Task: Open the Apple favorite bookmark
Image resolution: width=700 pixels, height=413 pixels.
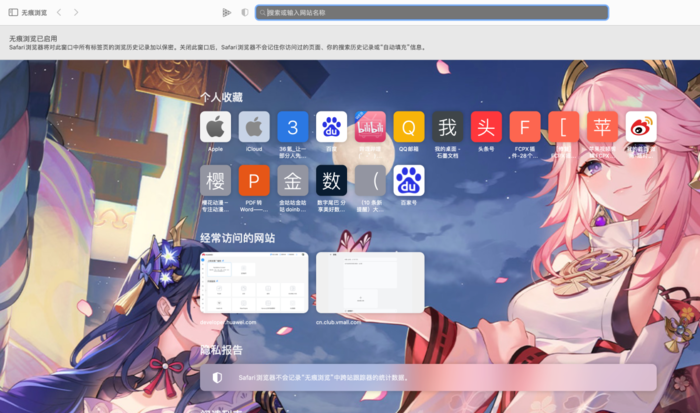Action: click(x=215, y=127)
